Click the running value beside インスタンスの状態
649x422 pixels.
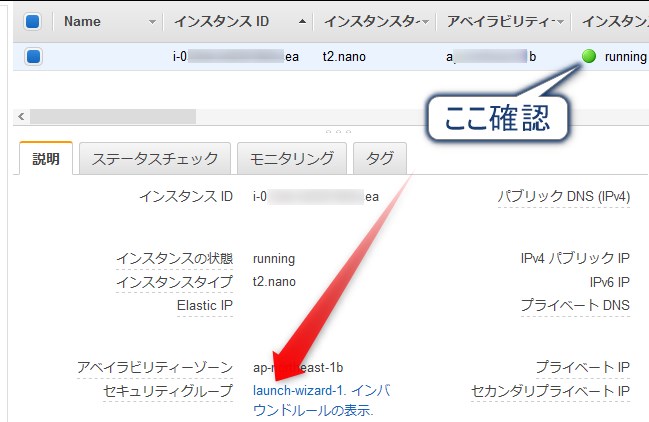[274, 258]
